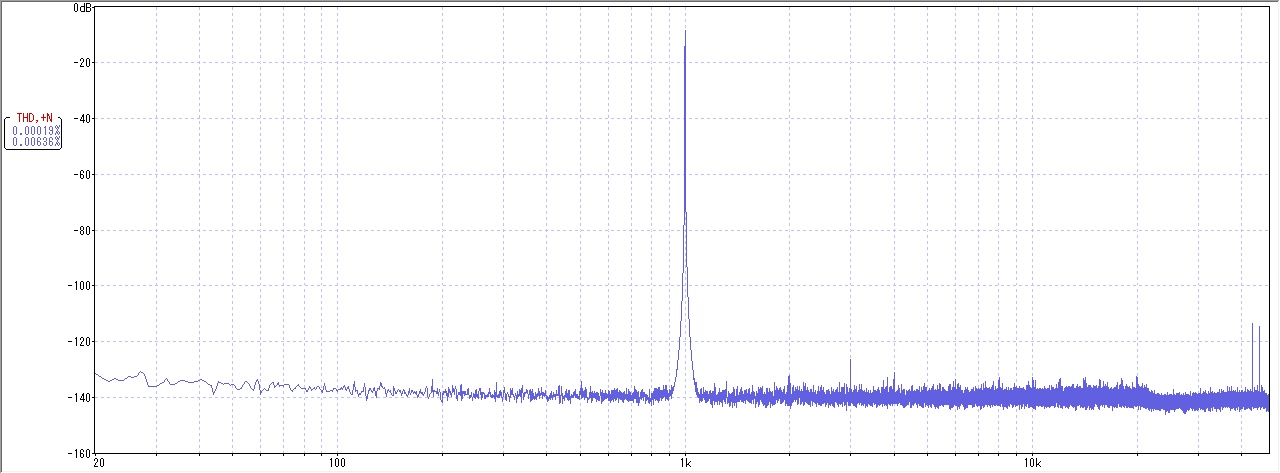Click the -80 dB axis label
This screenshot has height=473, width=1280.
(x=82, y=231)
